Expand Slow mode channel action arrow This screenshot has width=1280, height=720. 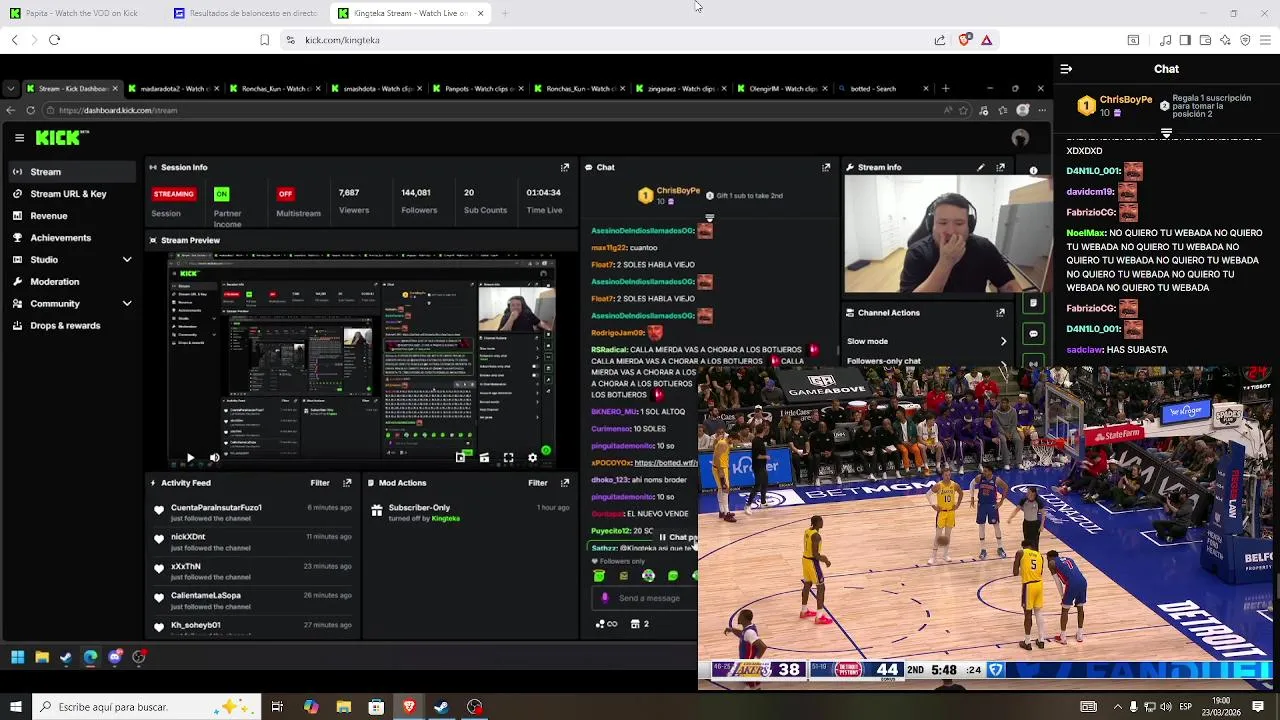1003,341
